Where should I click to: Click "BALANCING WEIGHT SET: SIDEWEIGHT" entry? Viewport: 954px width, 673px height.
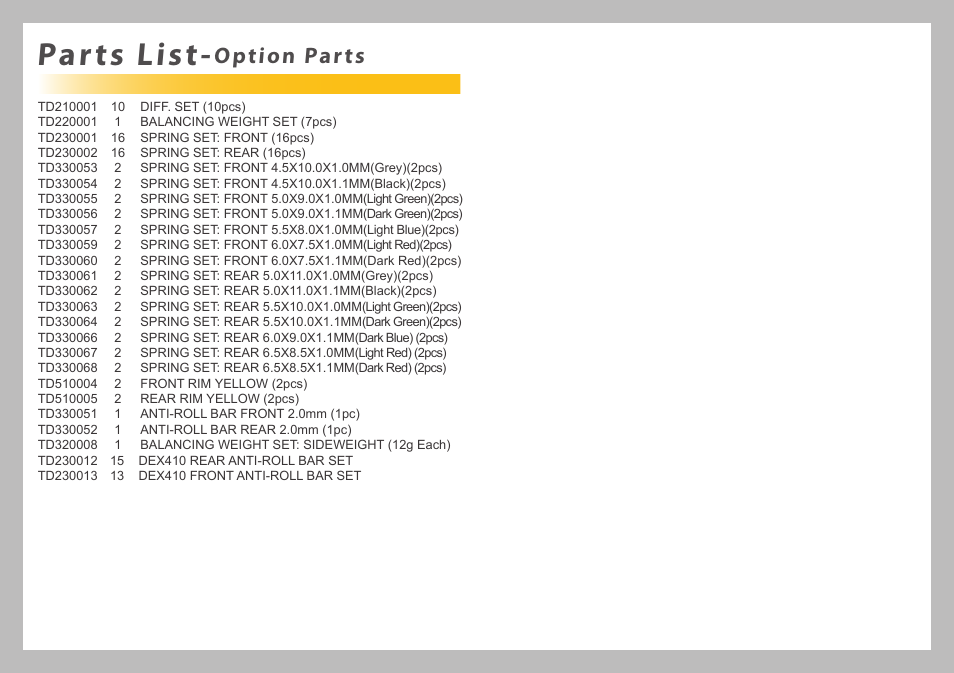point(295,445)
